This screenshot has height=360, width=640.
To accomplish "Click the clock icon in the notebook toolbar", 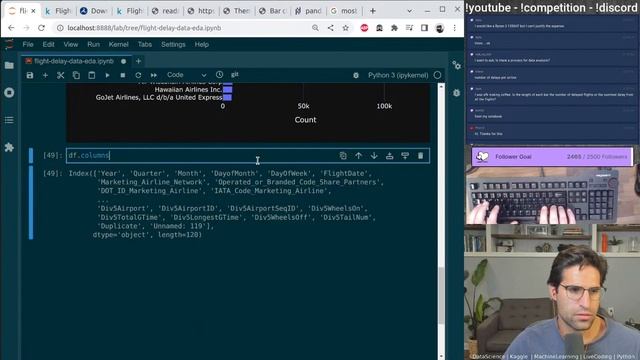I will (220, 75).
